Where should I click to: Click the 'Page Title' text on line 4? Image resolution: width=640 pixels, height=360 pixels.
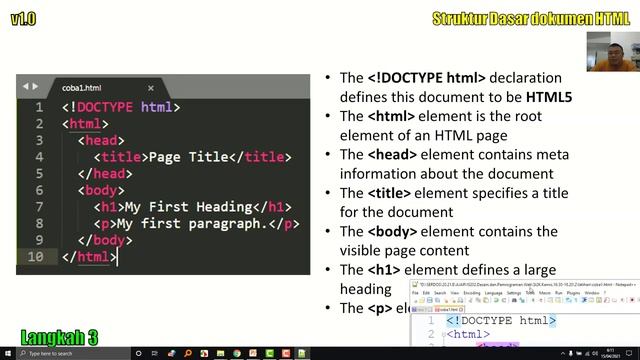(x=189, y=157)
